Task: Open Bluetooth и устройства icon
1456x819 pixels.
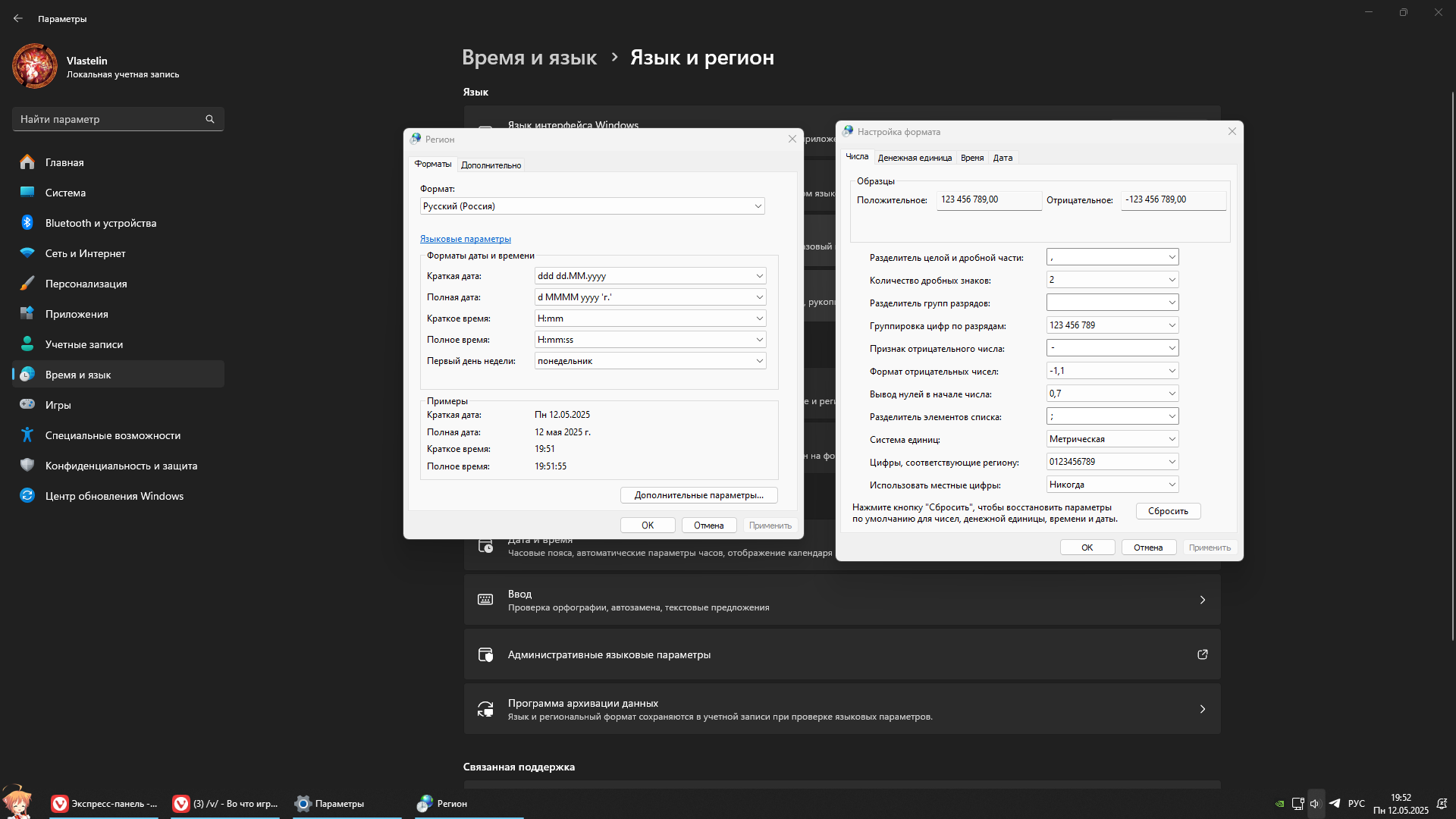Action: [27, 223]
